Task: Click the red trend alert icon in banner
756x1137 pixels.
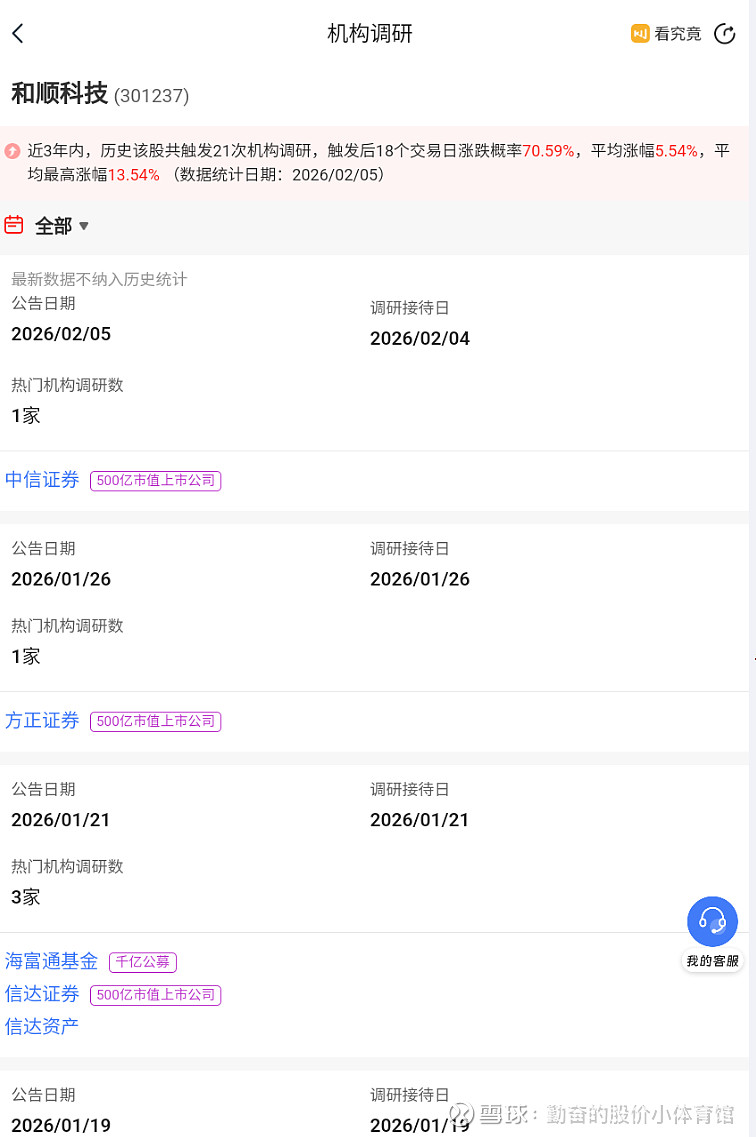Action: [x=11, y=151]
